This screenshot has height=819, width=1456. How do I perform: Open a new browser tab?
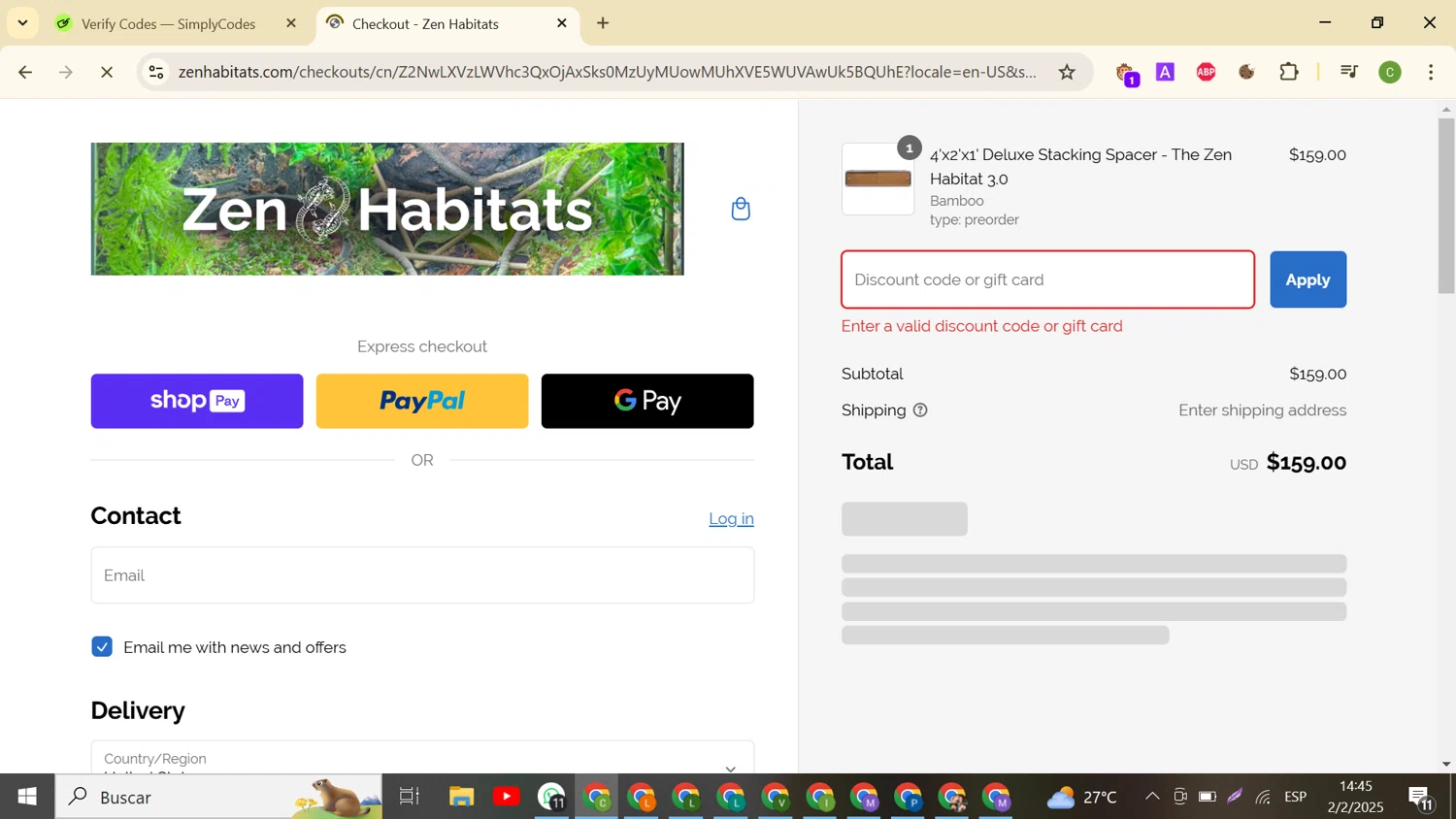click(603, 23)
